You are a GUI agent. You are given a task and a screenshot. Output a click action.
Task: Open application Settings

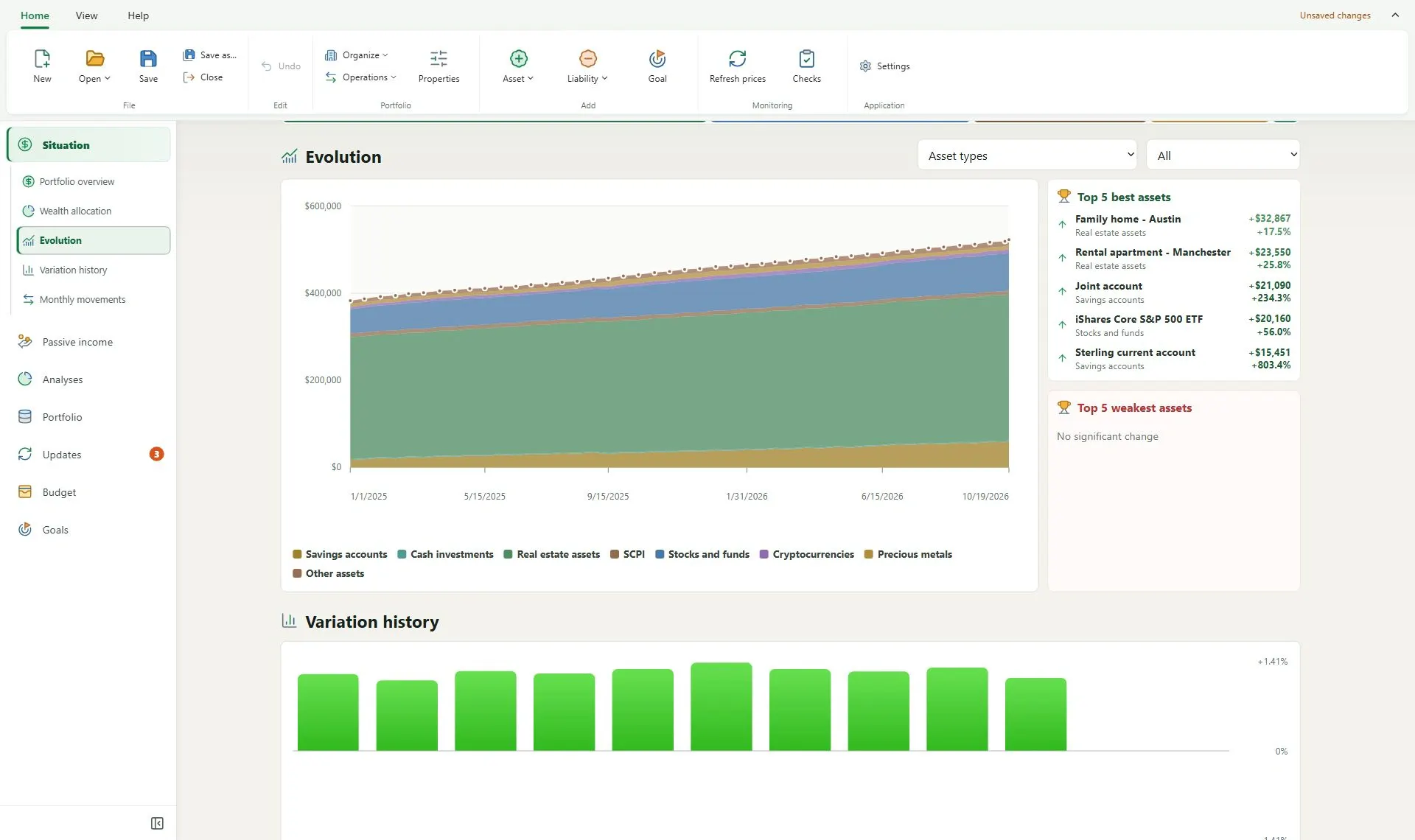884,66
